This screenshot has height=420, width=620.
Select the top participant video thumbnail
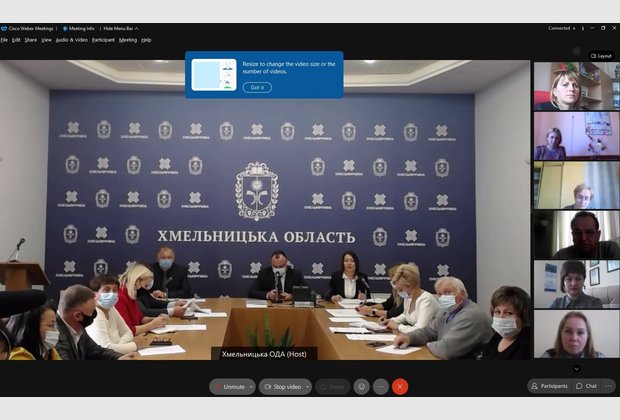575,86
